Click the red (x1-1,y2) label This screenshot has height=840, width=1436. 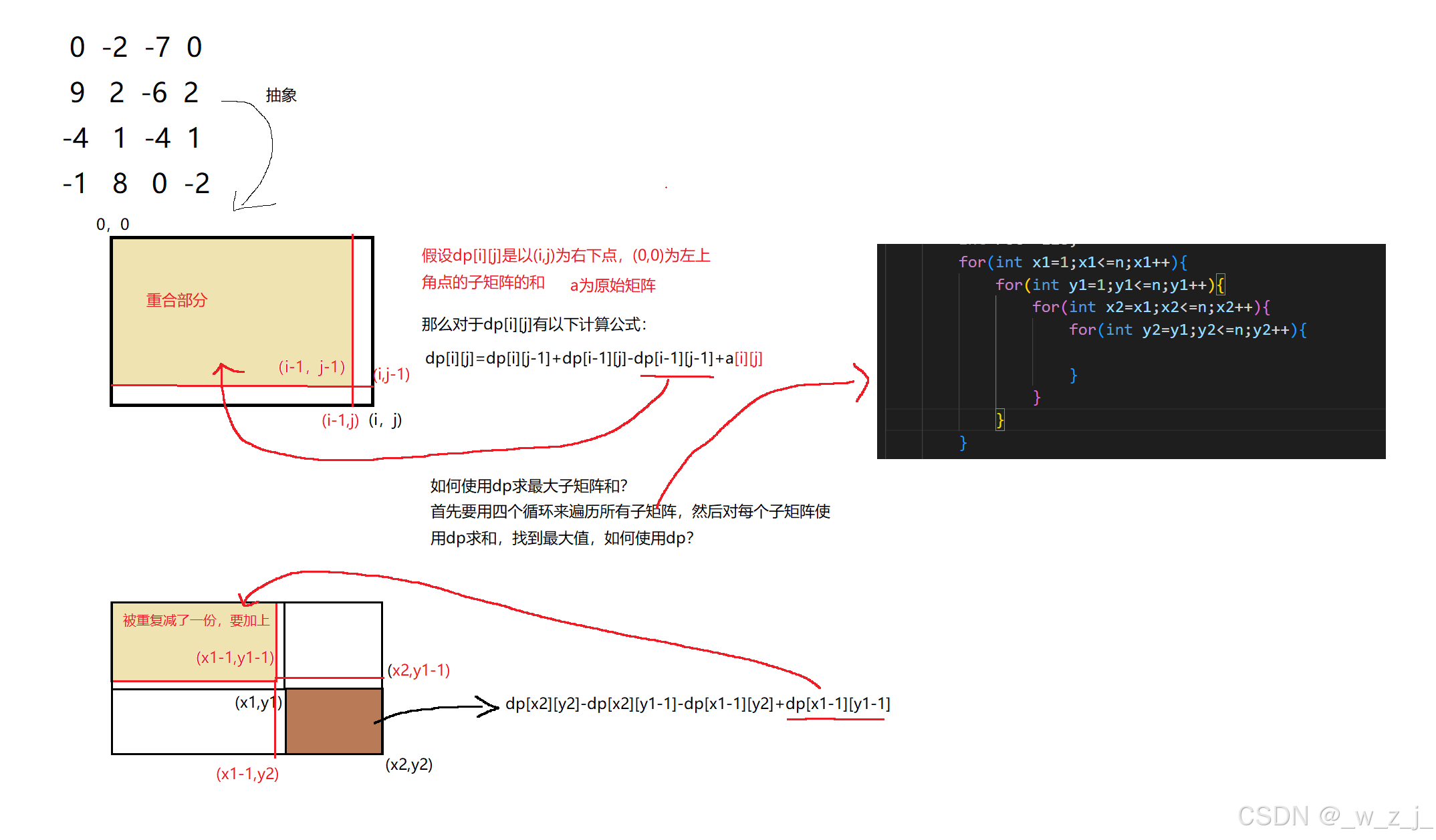point(247,774)
